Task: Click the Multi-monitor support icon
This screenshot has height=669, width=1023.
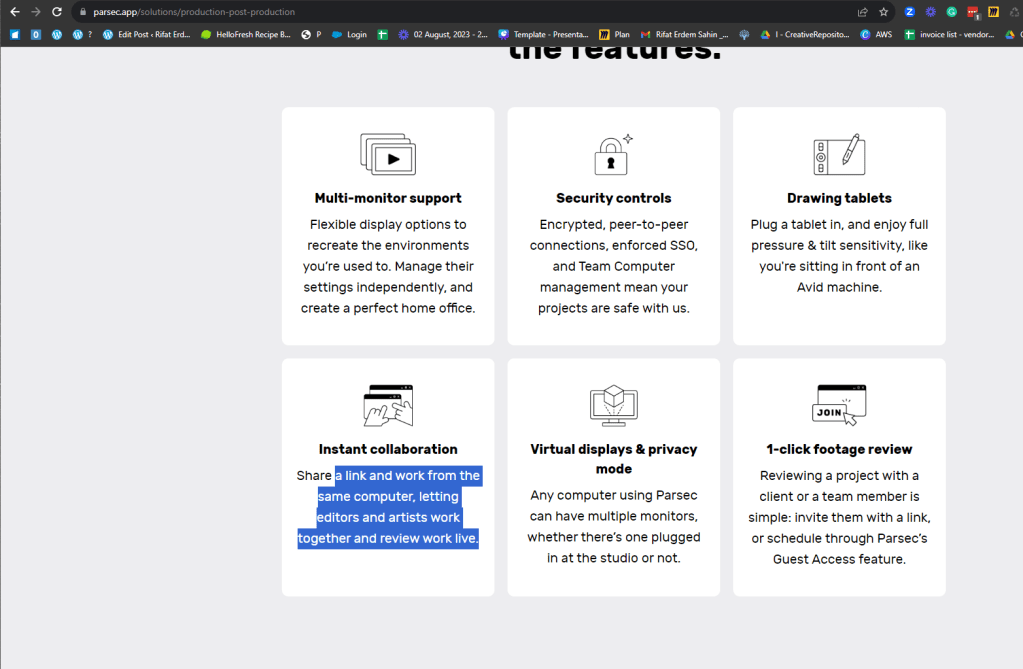Action: click(388, 155)
